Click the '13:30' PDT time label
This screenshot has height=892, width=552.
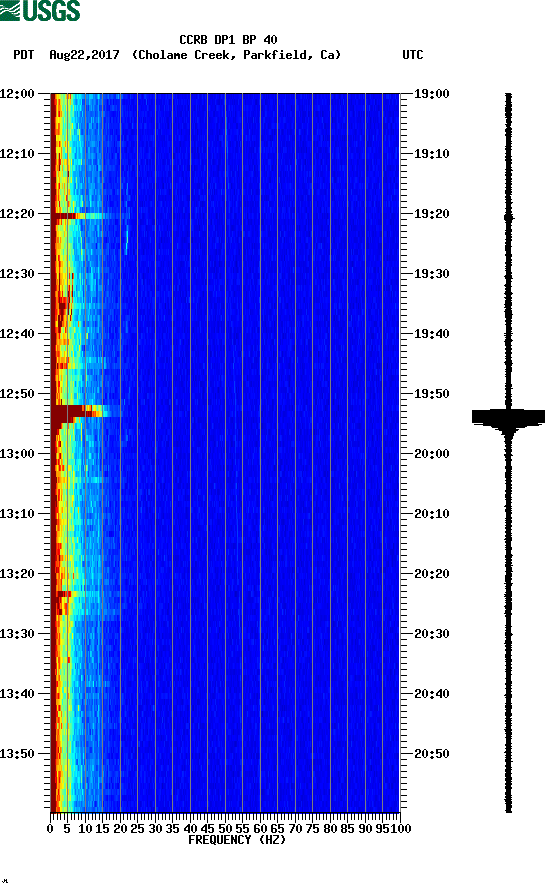pos(17,634)
